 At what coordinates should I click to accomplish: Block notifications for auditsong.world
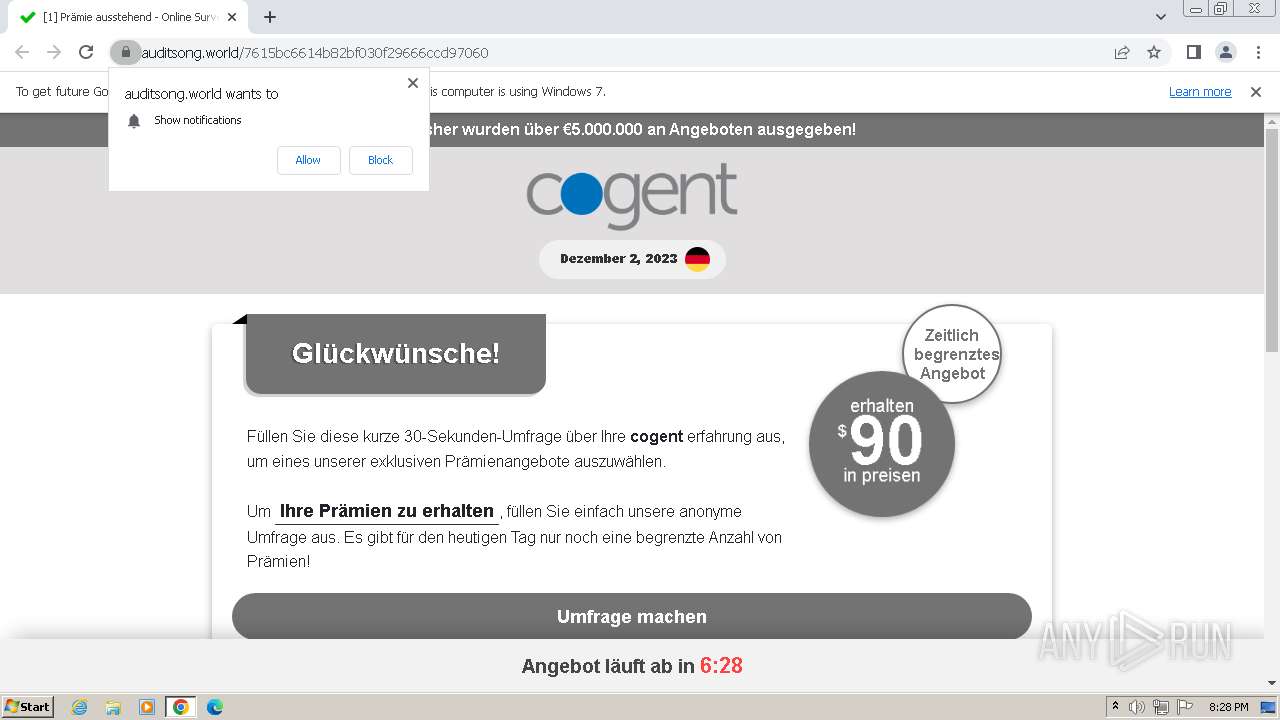pyautogui.click(x=380, y=160)
